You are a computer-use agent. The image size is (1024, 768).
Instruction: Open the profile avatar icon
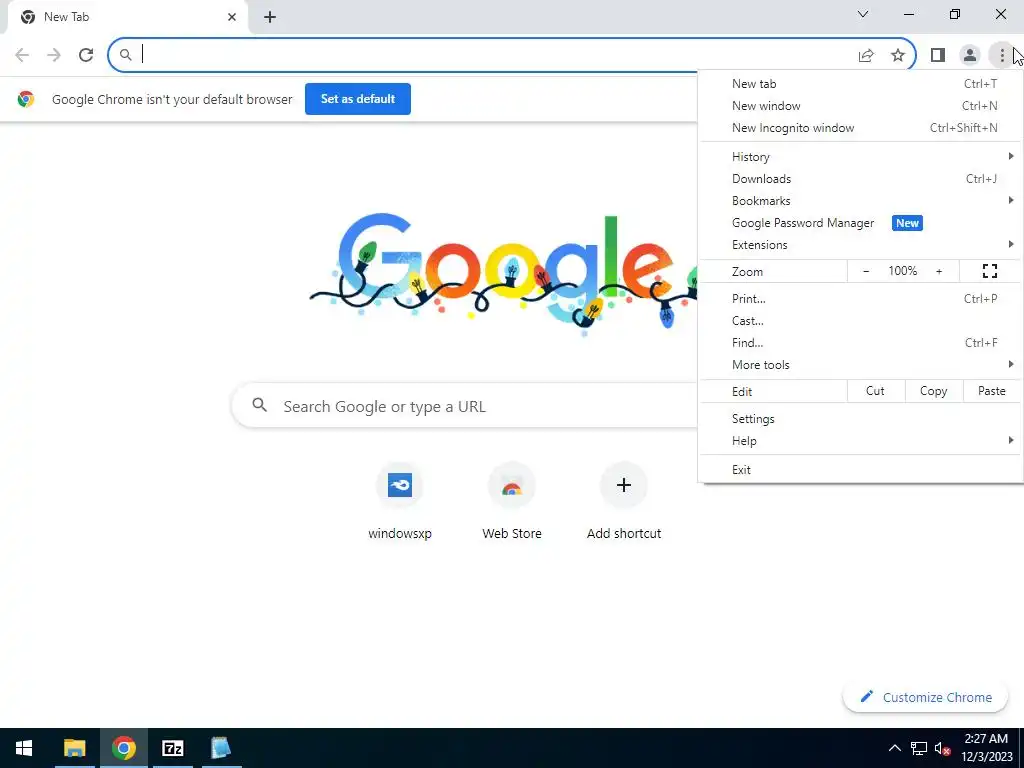click(970, 55)
